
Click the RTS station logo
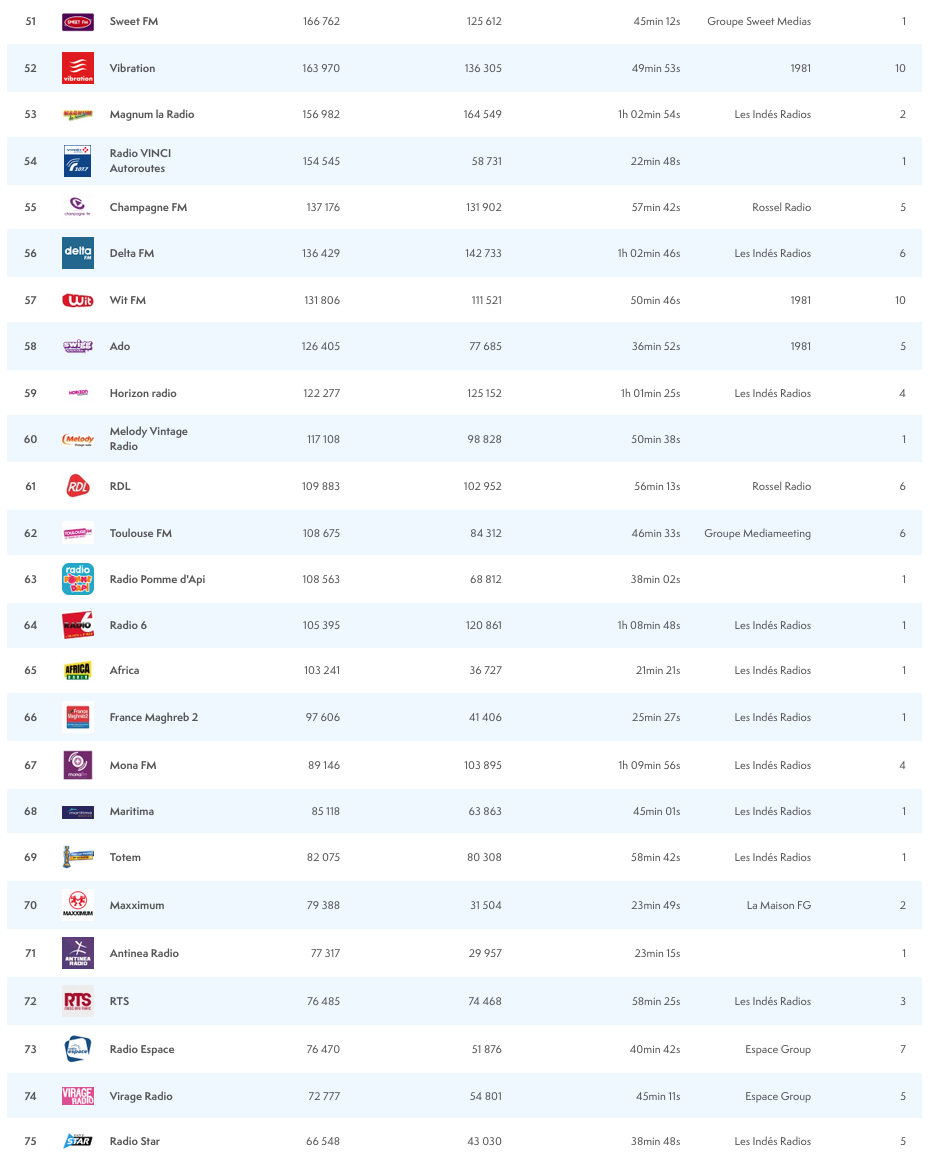pyautogui.click(x=78, y=1001)
